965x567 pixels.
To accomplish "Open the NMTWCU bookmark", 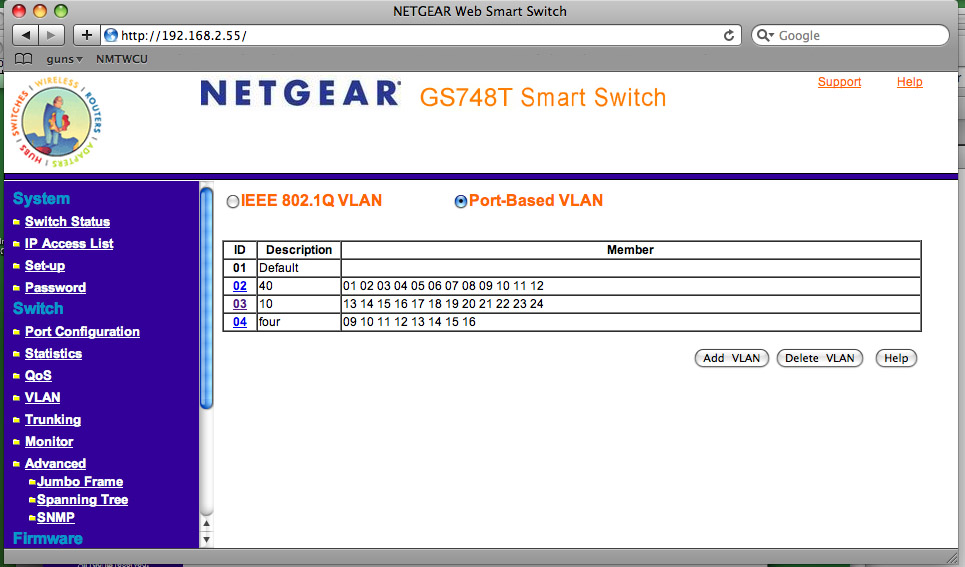I will tap(122, 59).
